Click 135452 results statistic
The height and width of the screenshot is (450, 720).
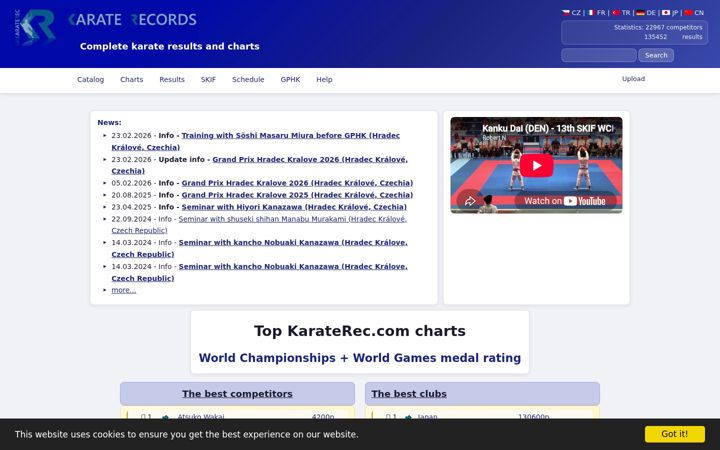[x=673, y=37]
